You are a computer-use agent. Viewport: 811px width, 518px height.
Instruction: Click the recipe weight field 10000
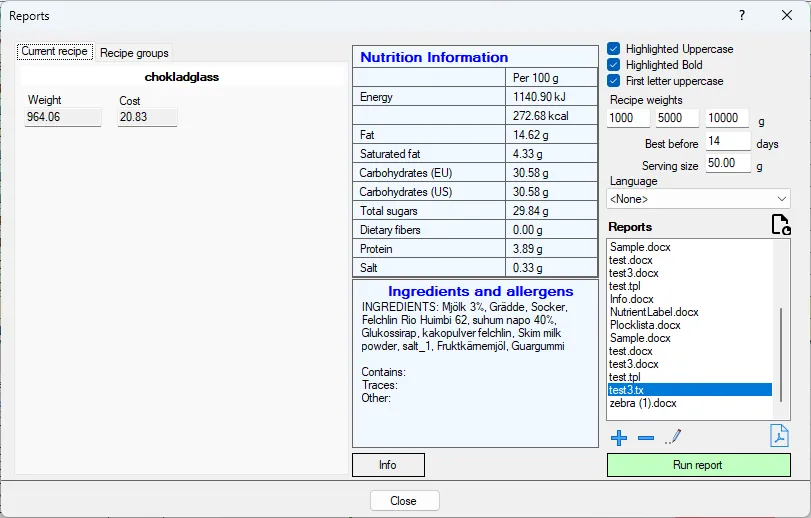tap(727, 118)
